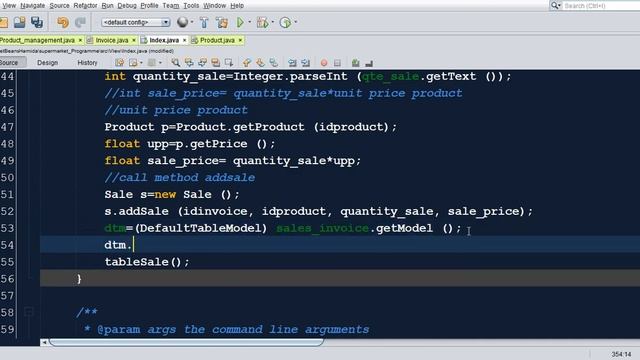Click Find Next Occurrence icon

tap(202, 63)
